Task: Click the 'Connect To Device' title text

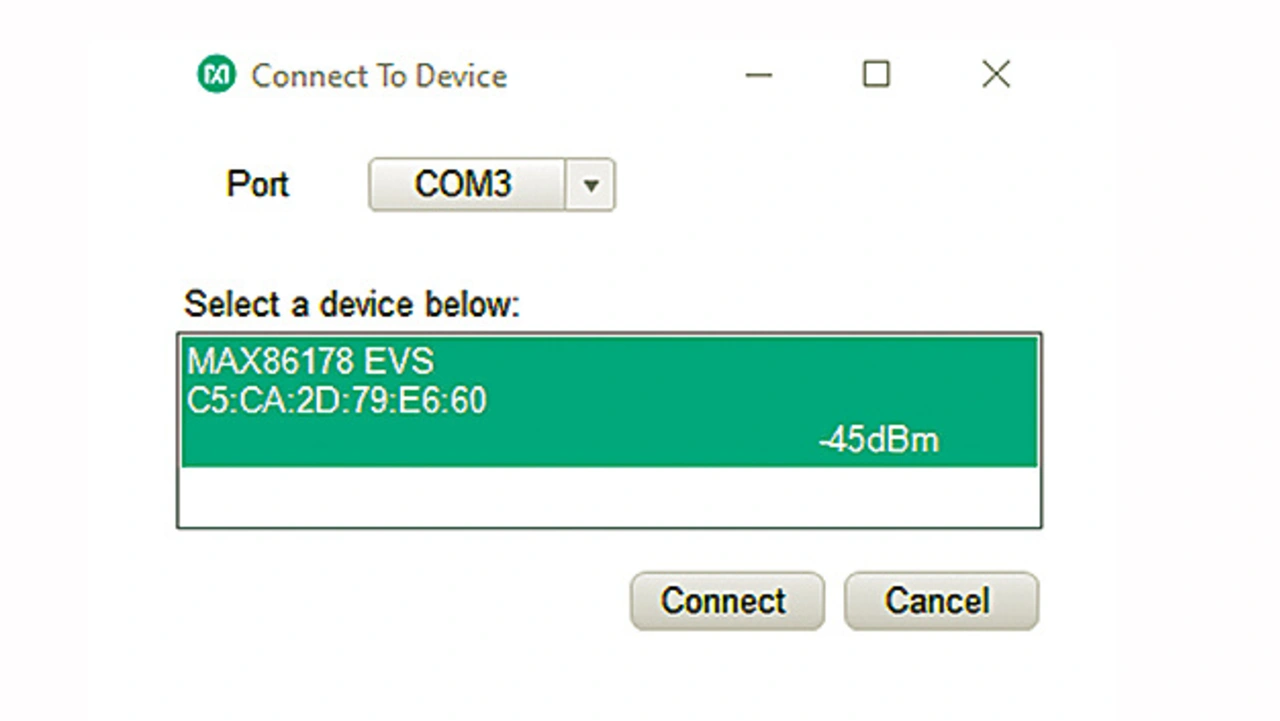Action: click(x=379, y=76)
